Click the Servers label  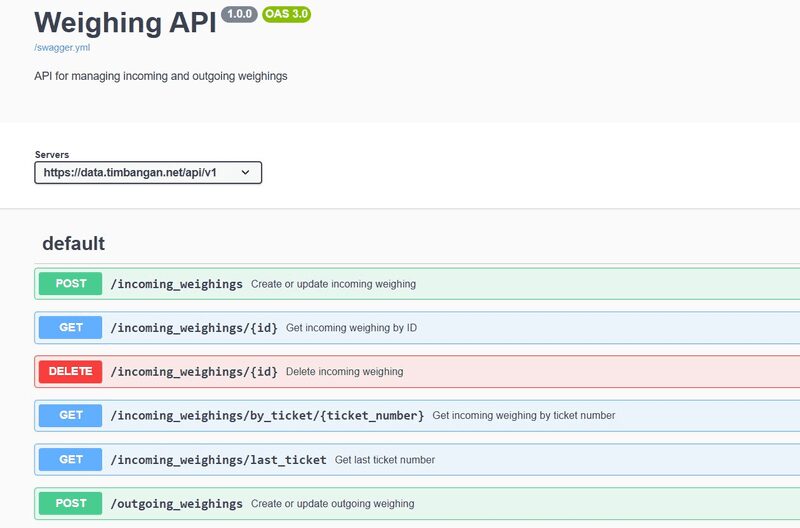pyautogui.click(x=52, y=155)
